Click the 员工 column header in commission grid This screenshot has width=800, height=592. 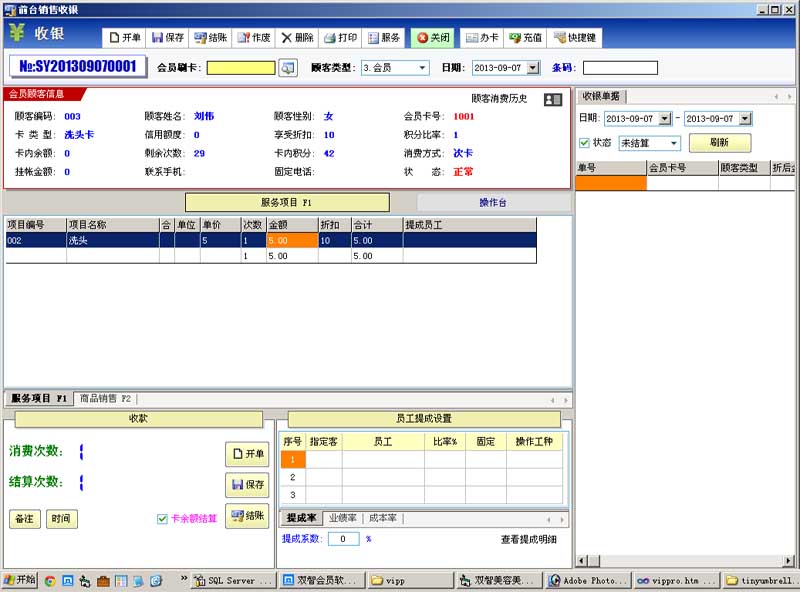pyautogui.click(x=383, y=441)
